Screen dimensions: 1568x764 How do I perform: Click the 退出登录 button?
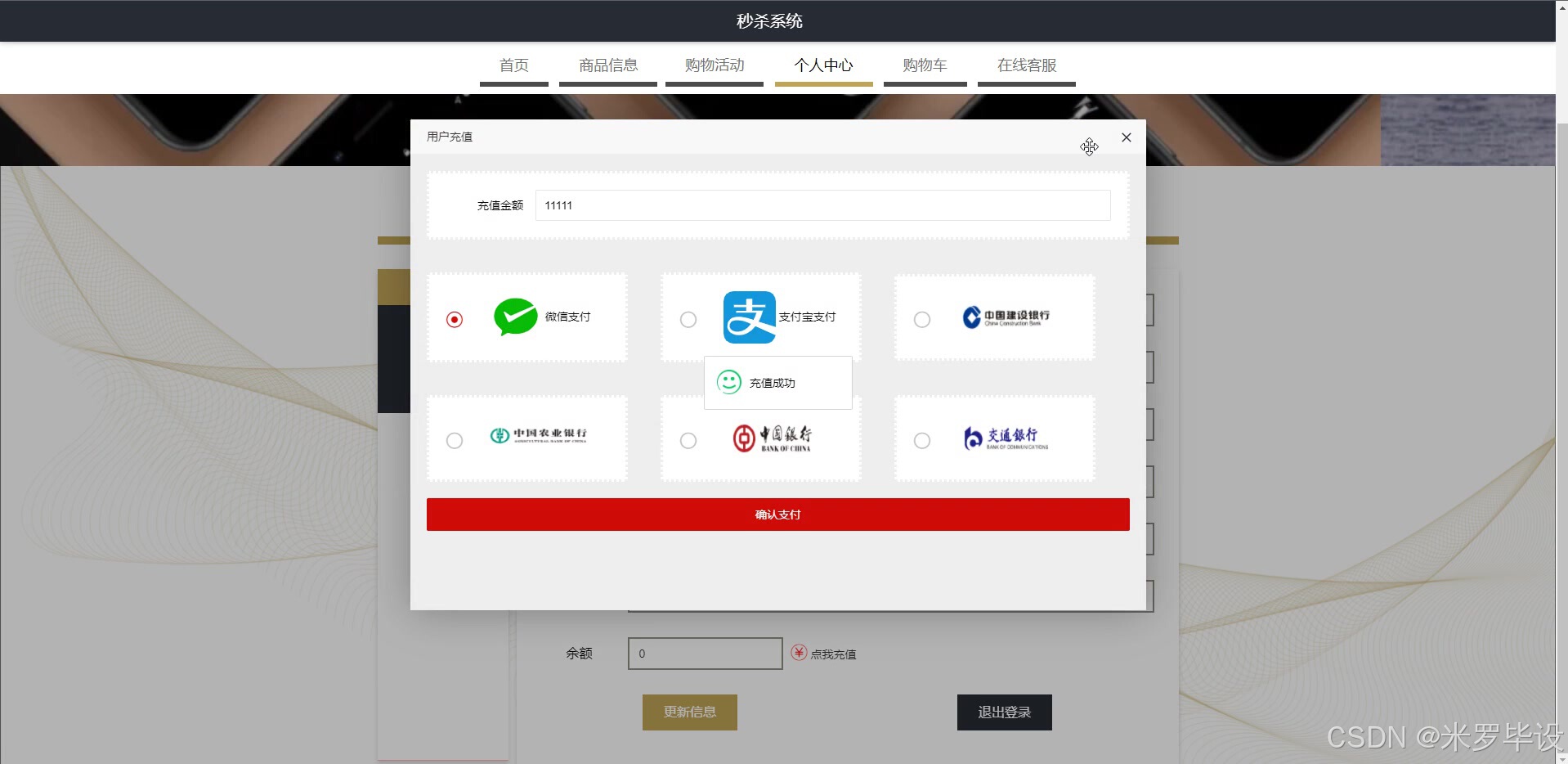1005,712
